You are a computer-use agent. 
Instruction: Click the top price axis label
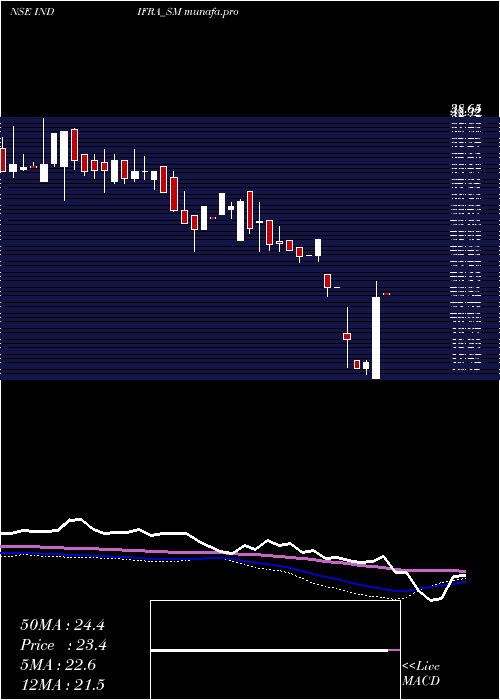pos(466,108)
